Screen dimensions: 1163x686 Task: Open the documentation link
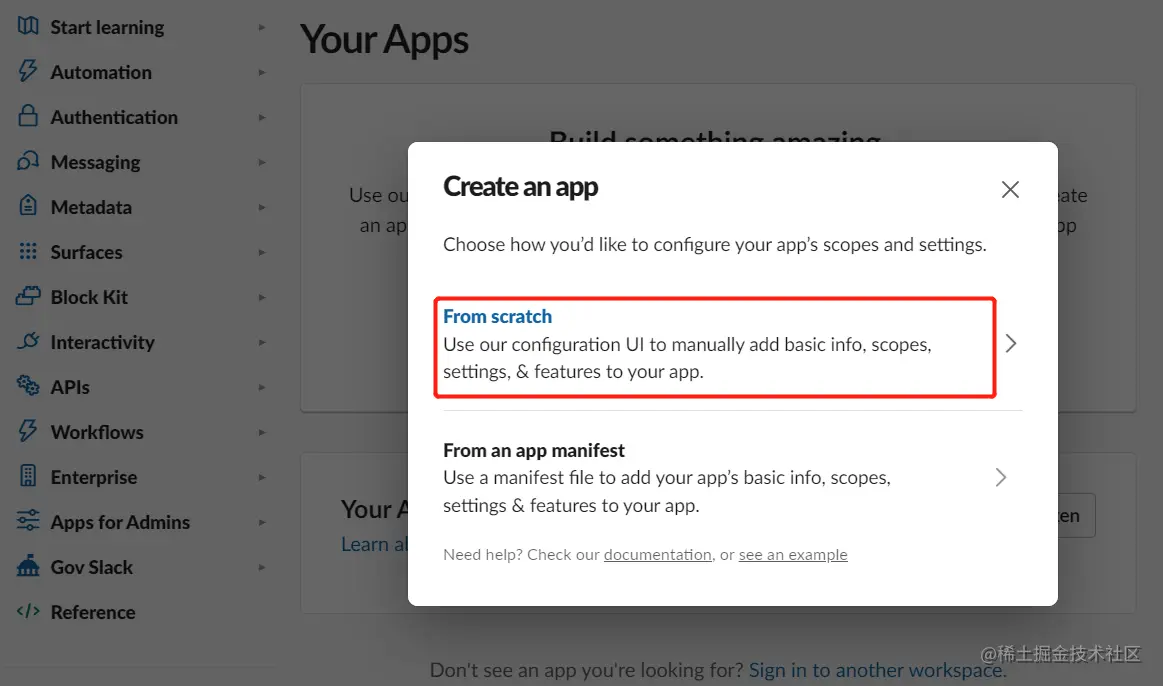[x=657, y=555]
